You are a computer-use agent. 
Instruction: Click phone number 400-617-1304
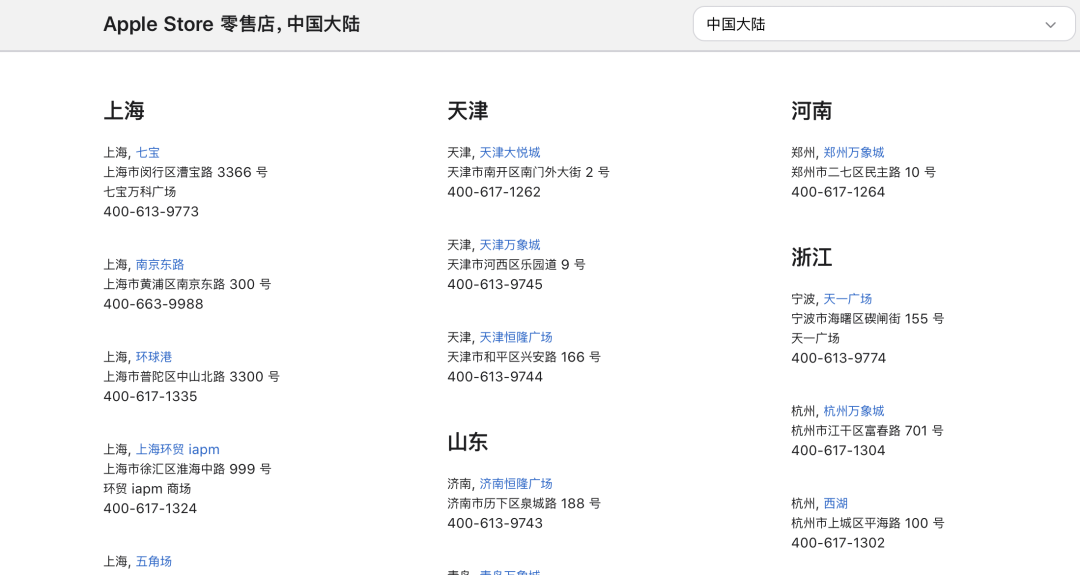click(x=838, y=450)
